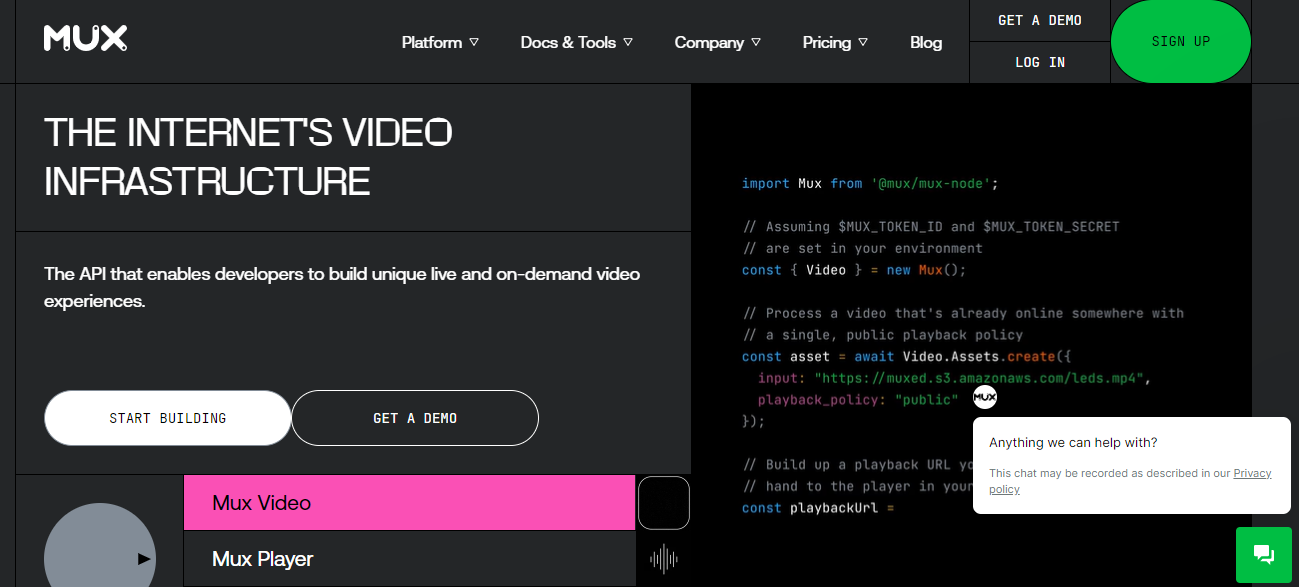Expand the Docs & Tools dropdown
Screen dimensions: 1299x587
[576, 42]
